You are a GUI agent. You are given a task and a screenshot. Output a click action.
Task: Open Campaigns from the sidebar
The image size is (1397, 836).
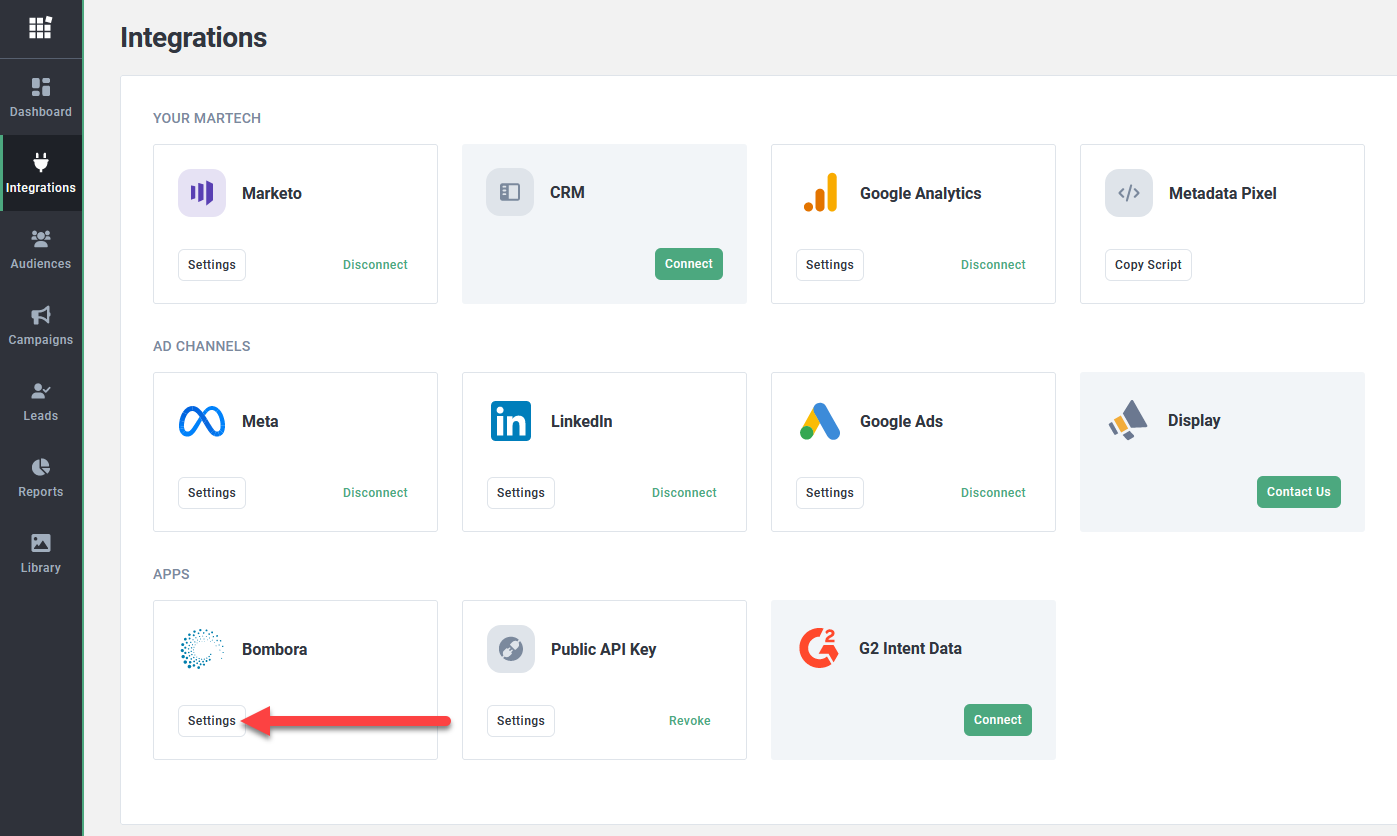click(41, 326)
